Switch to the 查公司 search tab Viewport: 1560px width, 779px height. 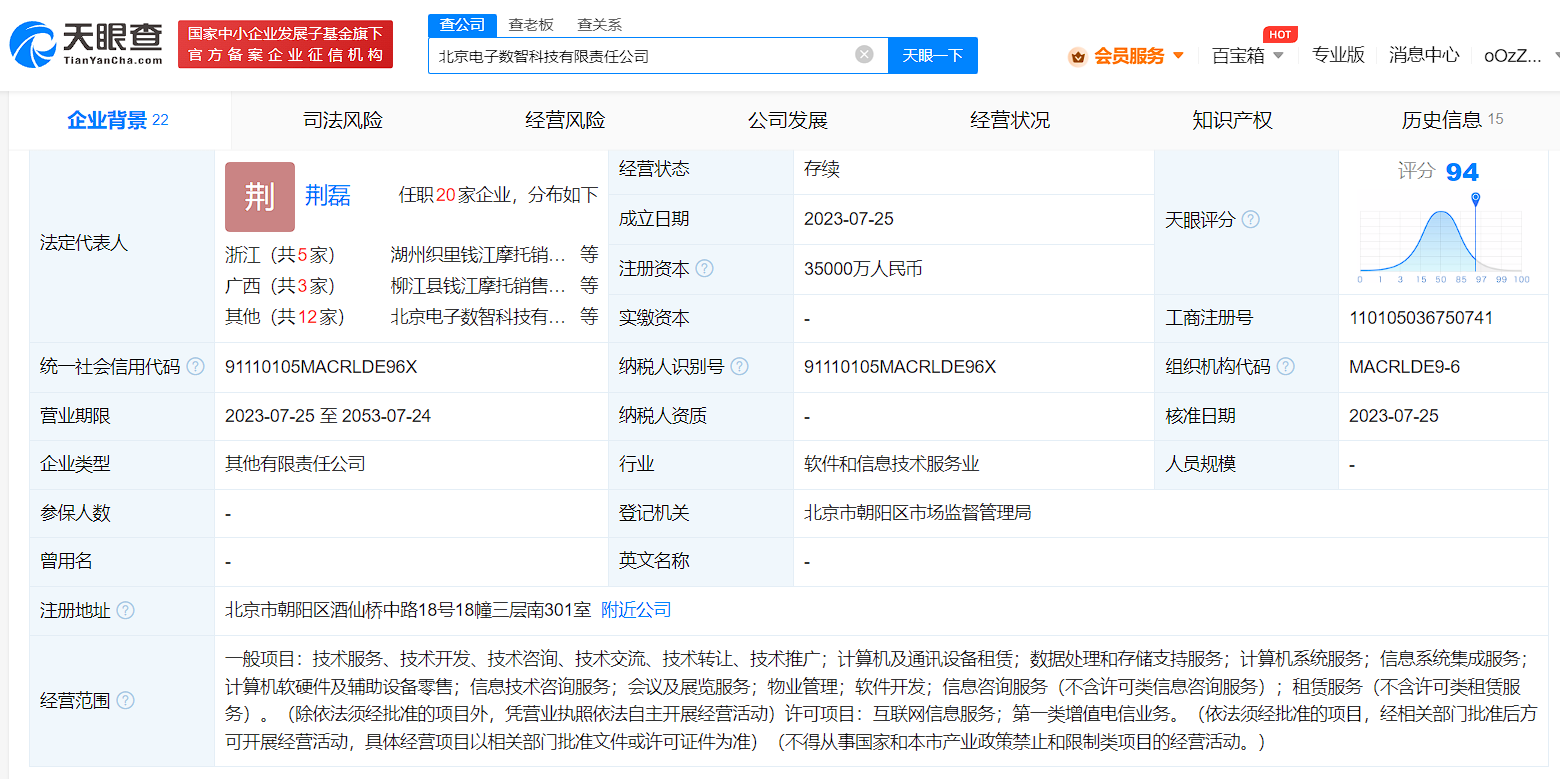pyautogui.click(x=463, y=25)
